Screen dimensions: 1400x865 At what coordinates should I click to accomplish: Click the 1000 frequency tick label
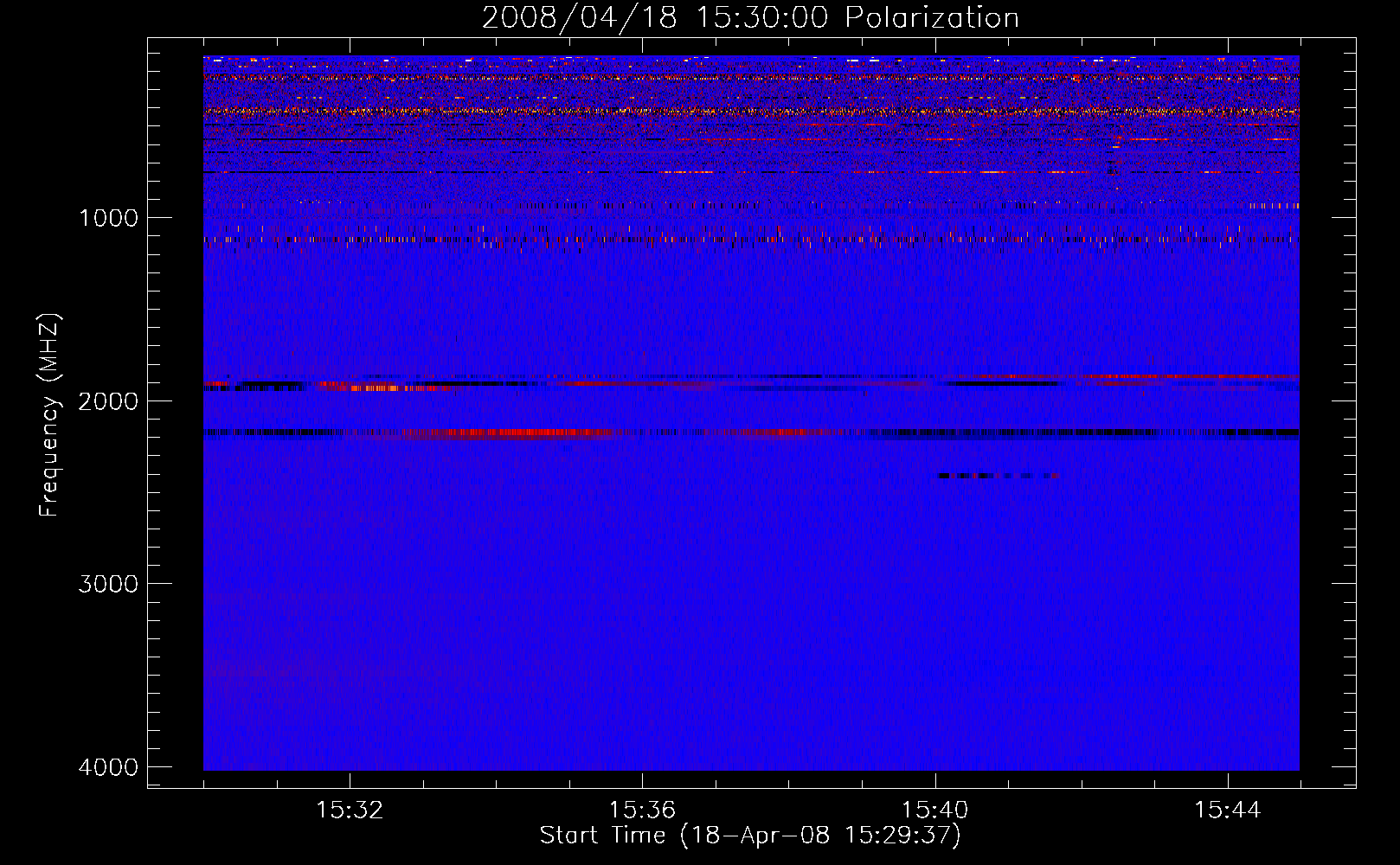pos(108,218)
